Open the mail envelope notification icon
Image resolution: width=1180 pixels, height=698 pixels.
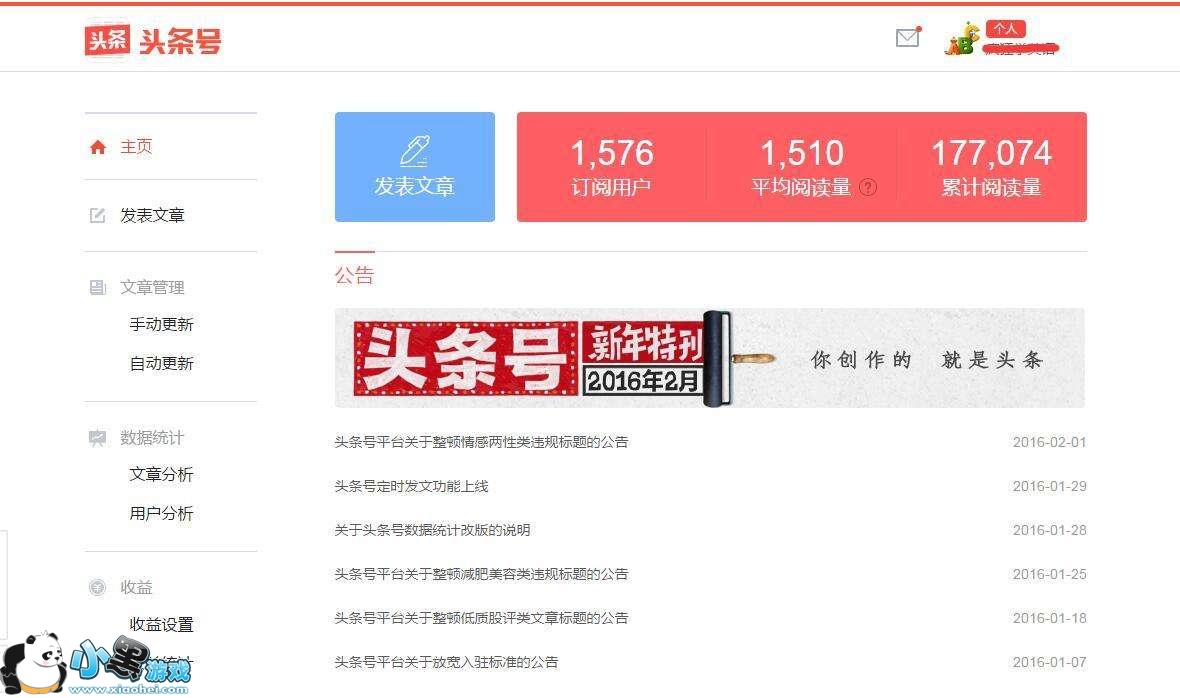(x=908, y=37)
